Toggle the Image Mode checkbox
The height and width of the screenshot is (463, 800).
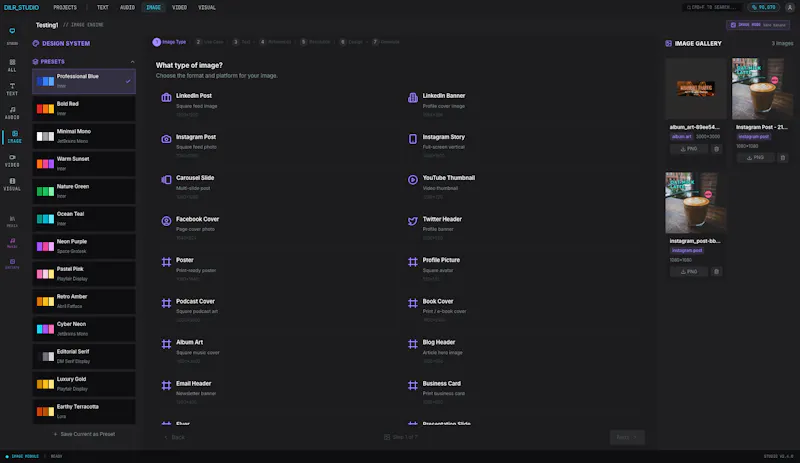[x=733, y=25]
